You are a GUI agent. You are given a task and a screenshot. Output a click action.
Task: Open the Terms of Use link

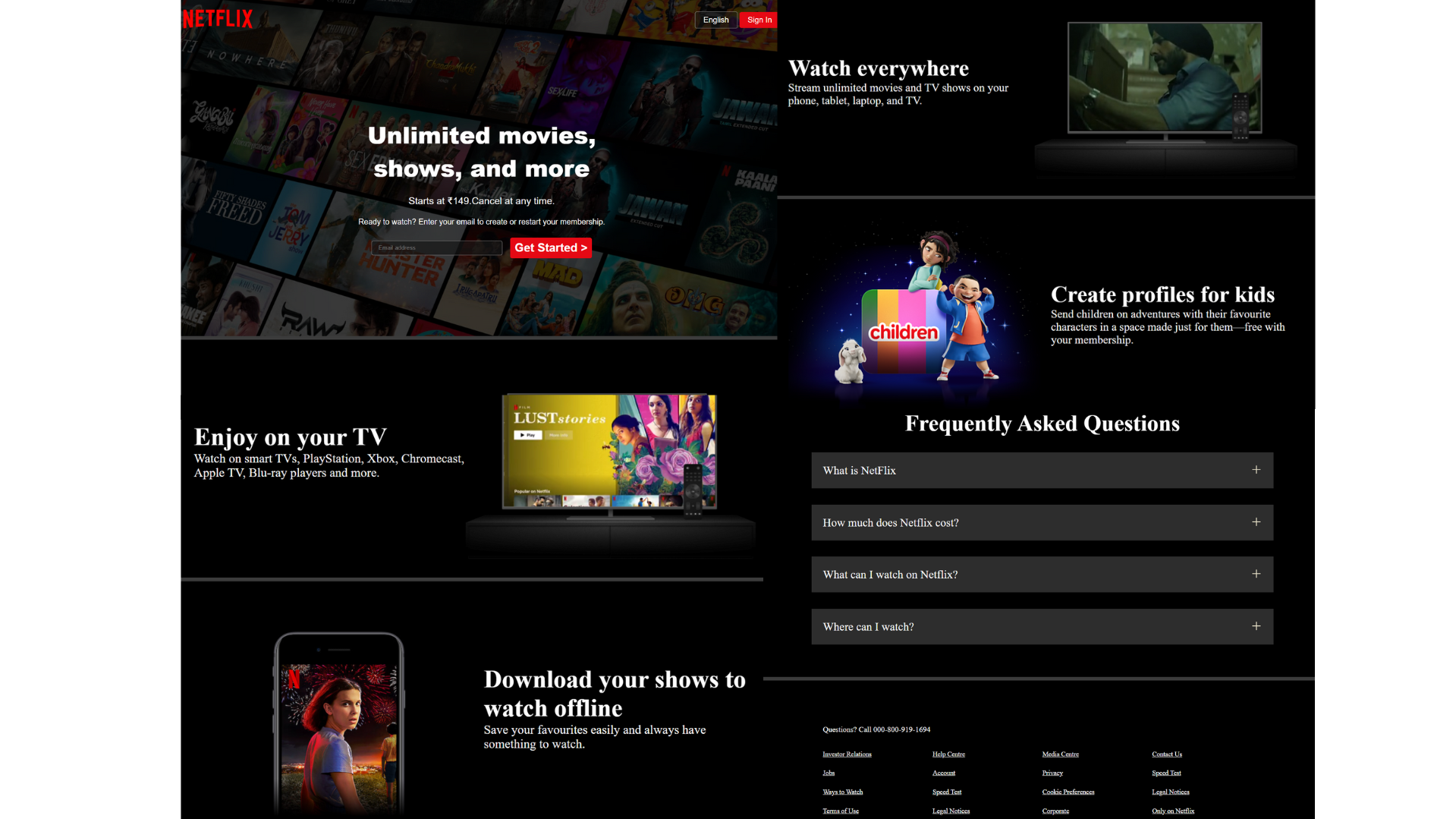pos(841,811)
